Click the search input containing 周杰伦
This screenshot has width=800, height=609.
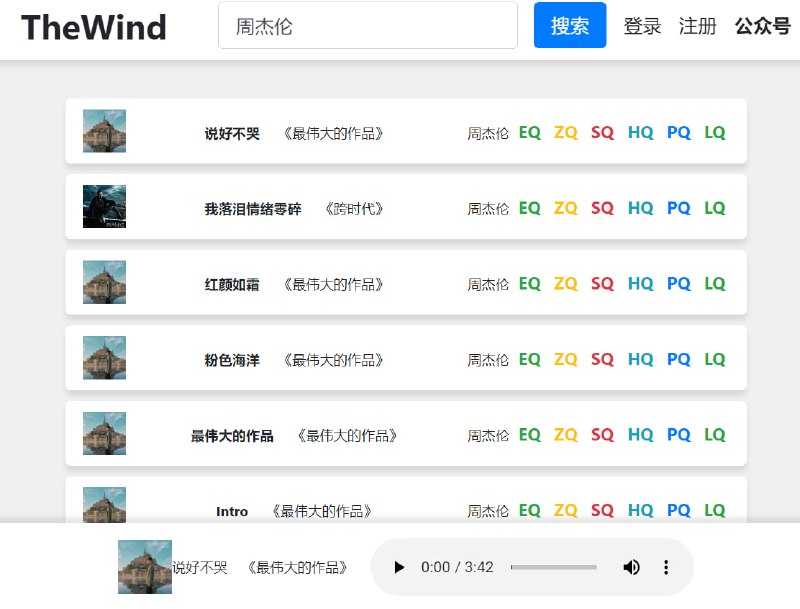coord(368,25)
